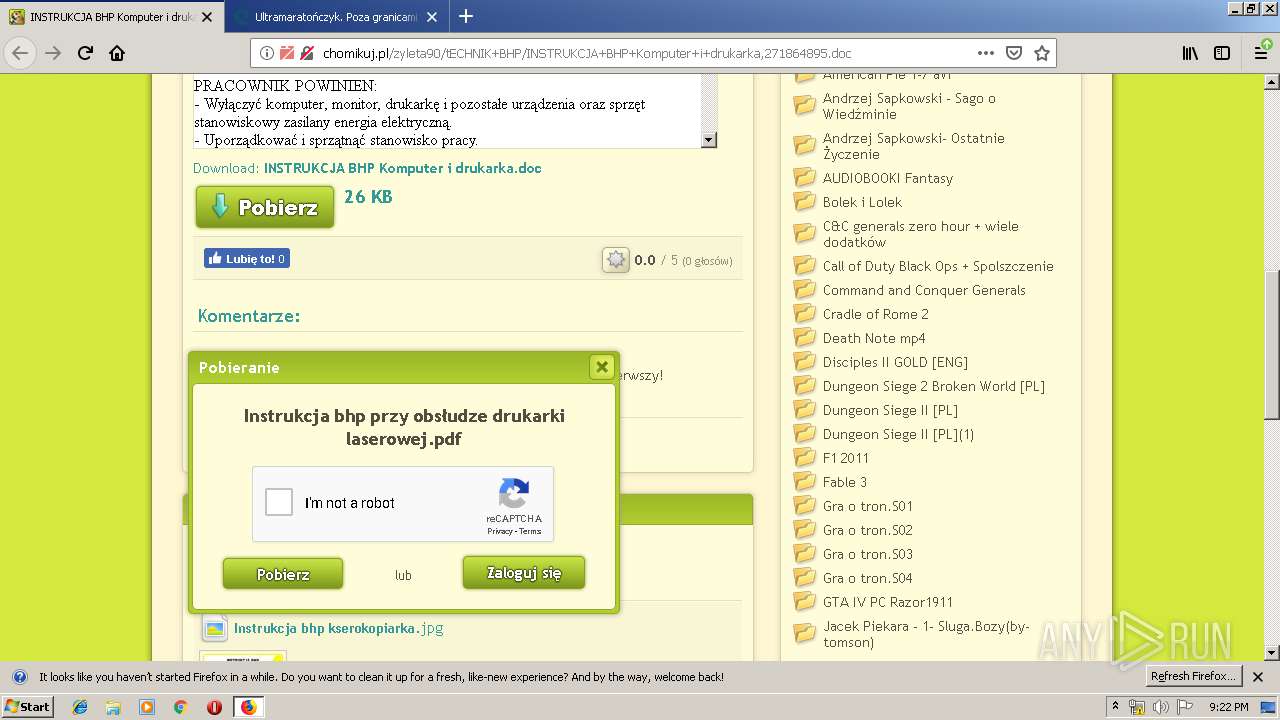Show site information icon in address bar
The height and width of the screenshot is (720, 1280).
(267, 53)
